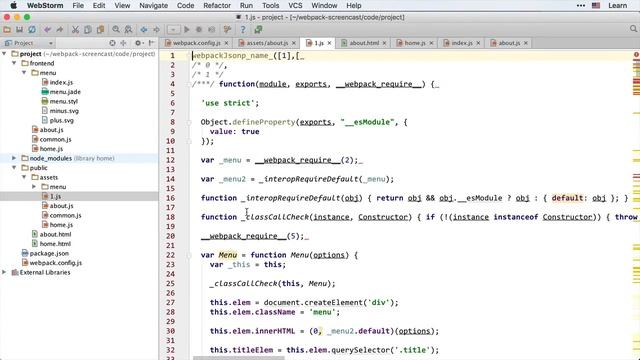Open the run configuration dropdown
Screen dimensions: 640x360
click(173, 29)
